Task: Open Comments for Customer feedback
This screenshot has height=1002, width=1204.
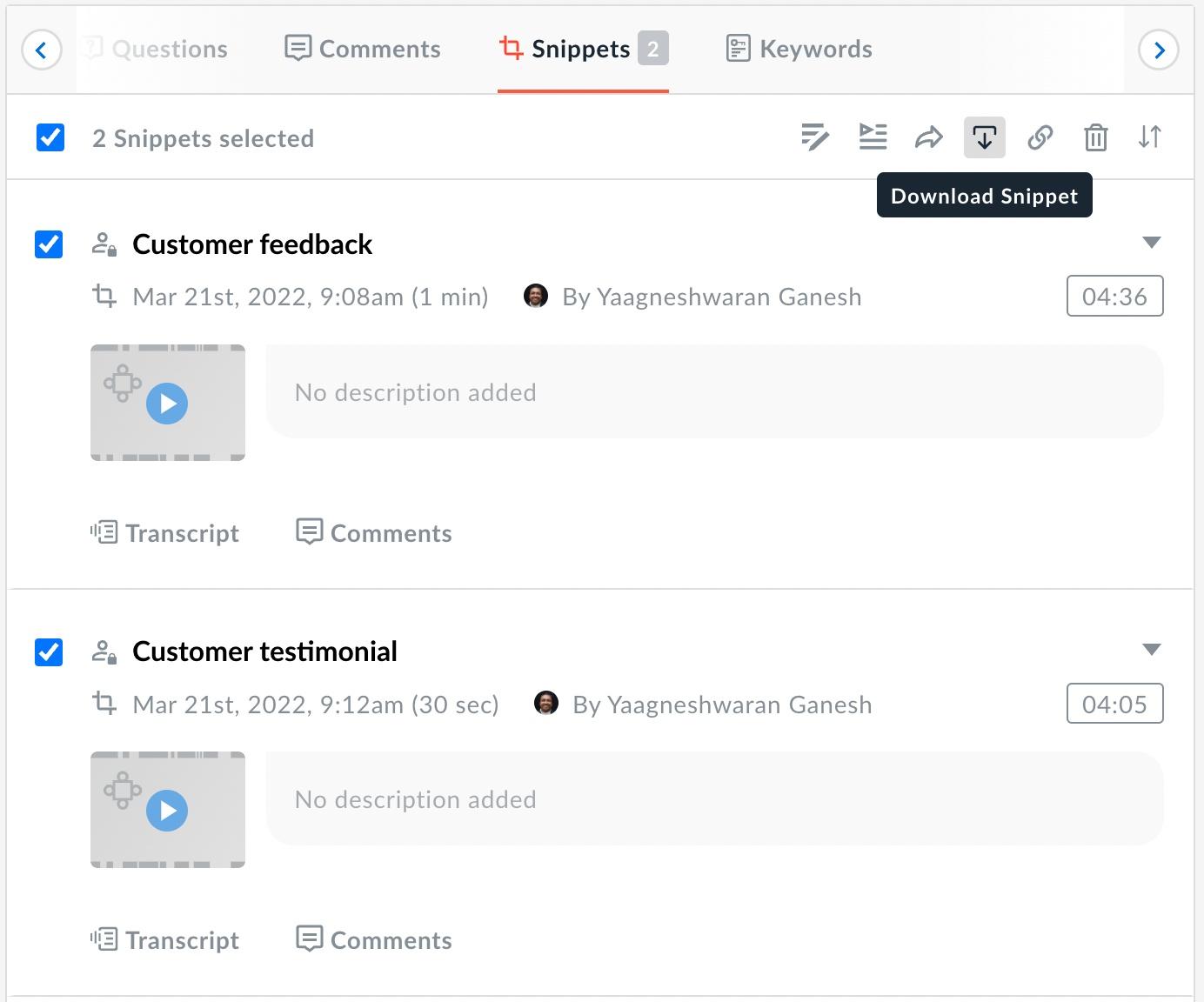Action: pyautogui.click(x=374, y=533)
